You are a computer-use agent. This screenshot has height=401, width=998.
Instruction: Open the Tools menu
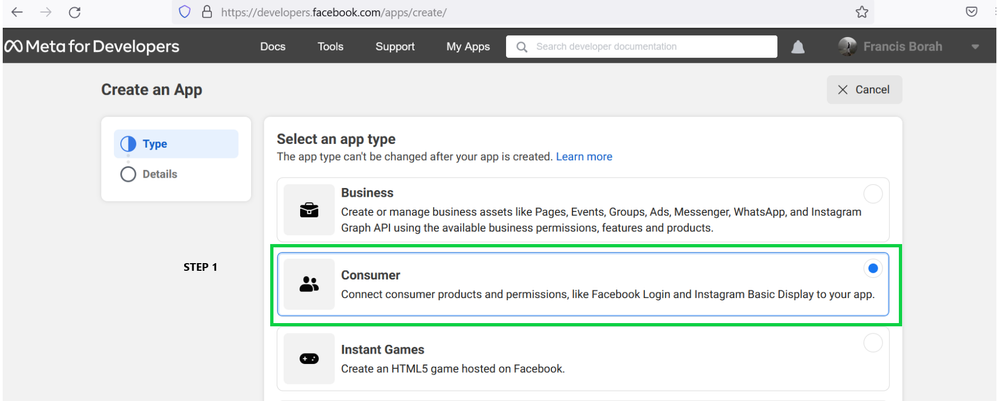click(x=331, y=47)
